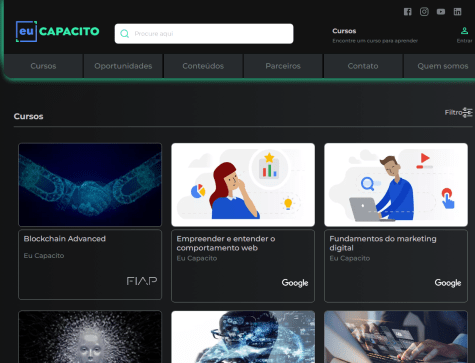This screenshot has width=475, height=363.
Task: Open the YouTube social icon
Action: pos(441,12)
